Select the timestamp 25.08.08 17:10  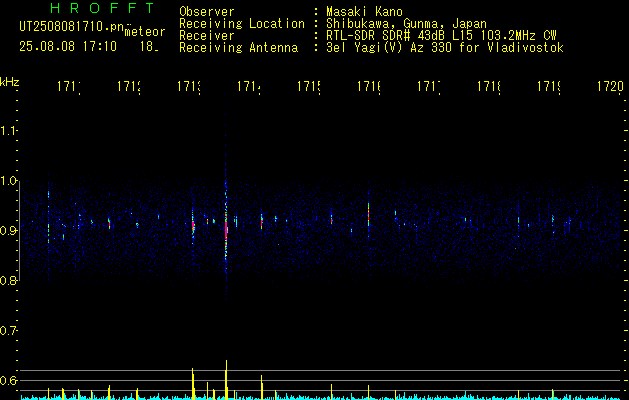[x=68, y=47]
